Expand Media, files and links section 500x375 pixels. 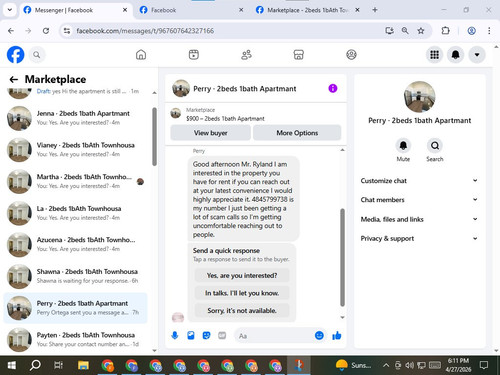point(419,219)
